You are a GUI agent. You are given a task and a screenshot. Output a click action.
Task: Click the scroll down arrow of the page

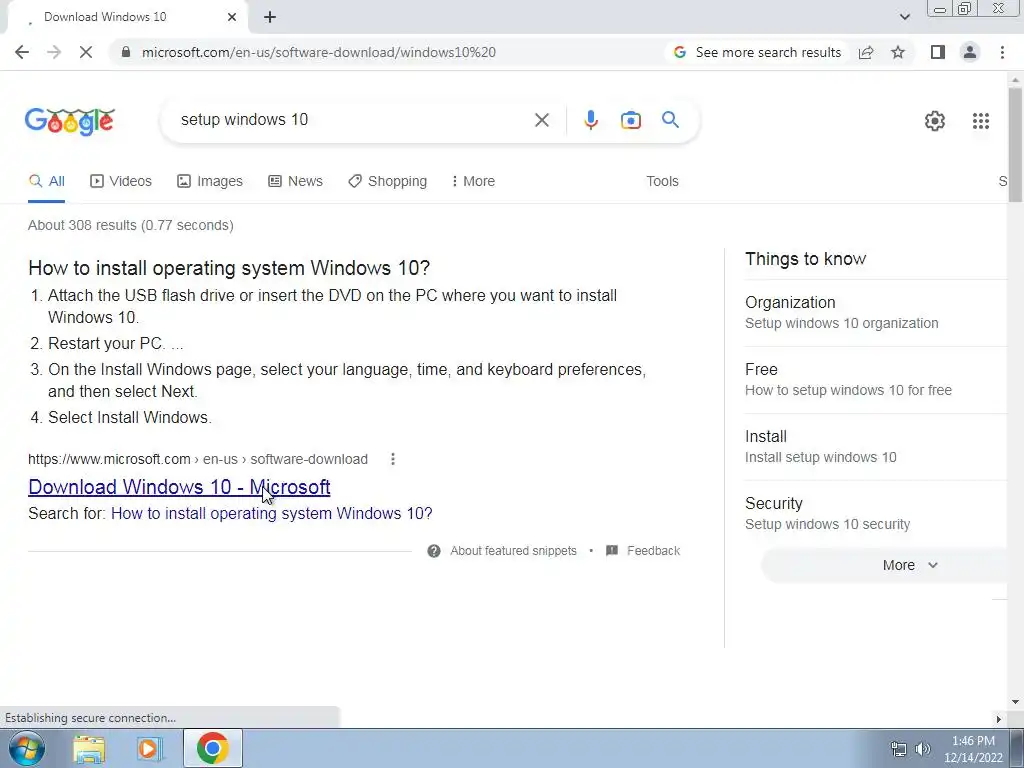tap(1015, 703)
